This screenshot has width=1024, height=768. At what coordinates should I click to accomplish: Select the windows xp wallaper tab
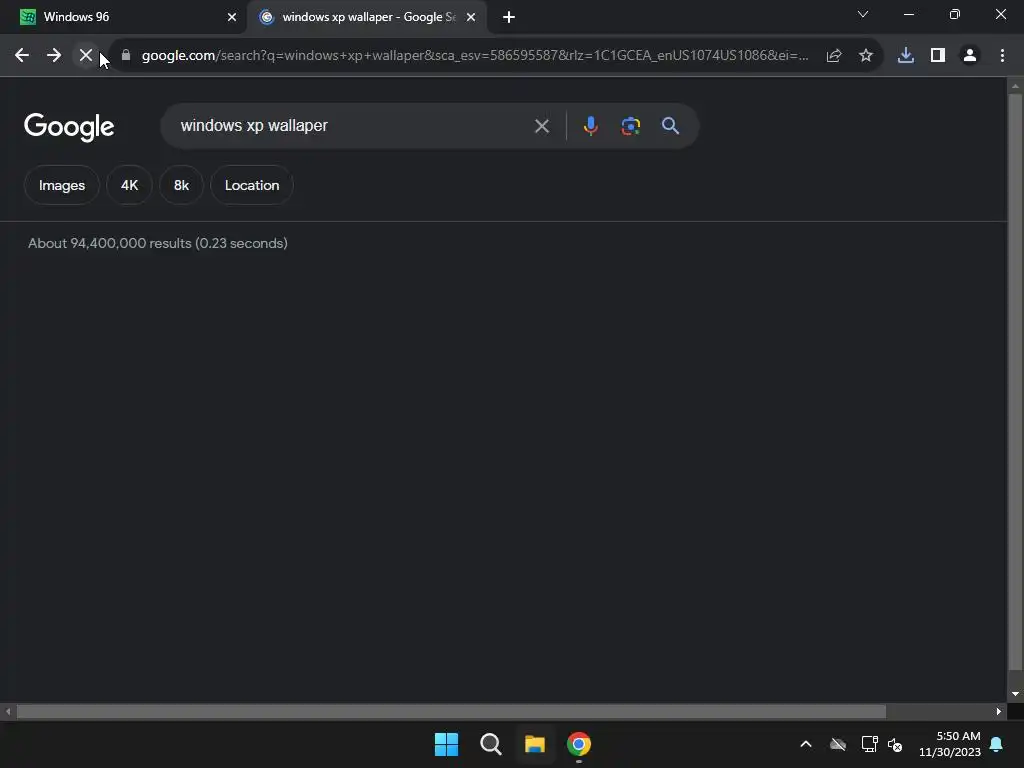[x=367, y=17]
